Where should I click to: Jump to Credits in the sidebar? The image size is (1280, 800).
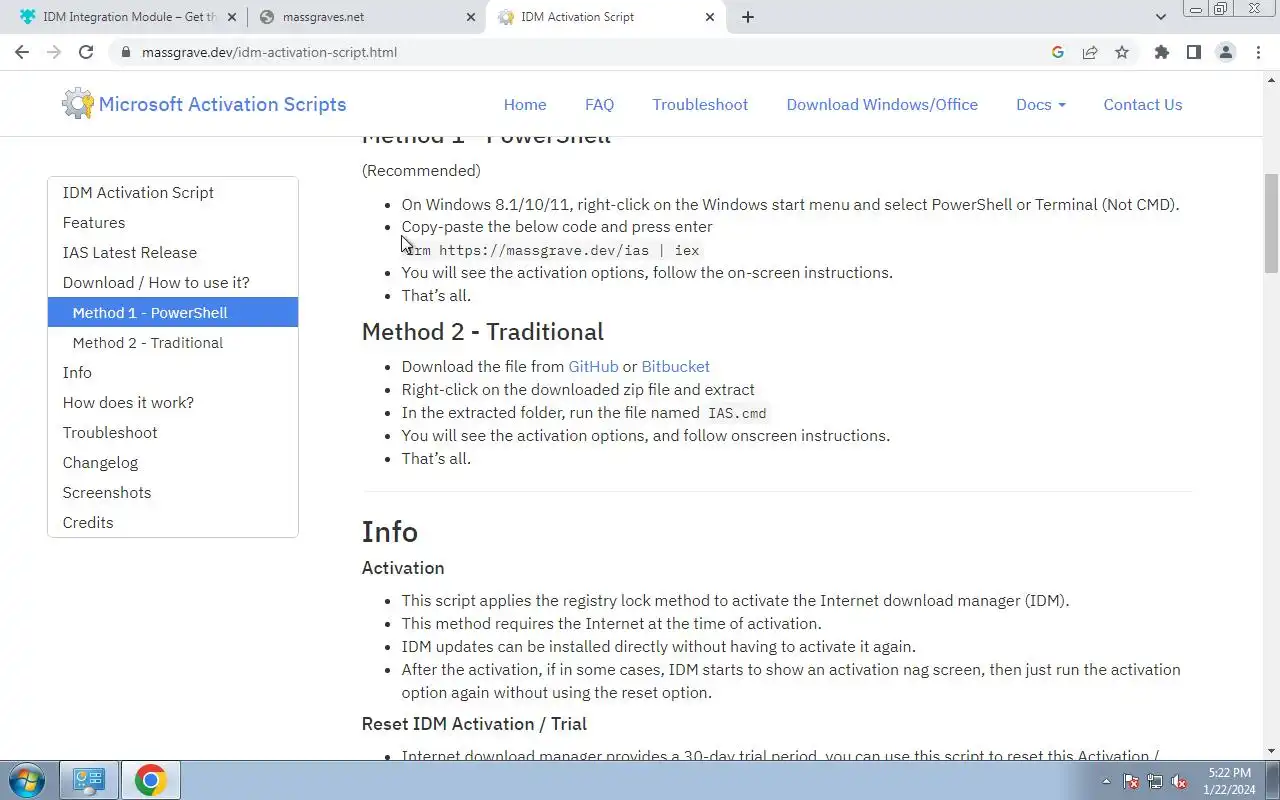[x=173, y=522]
